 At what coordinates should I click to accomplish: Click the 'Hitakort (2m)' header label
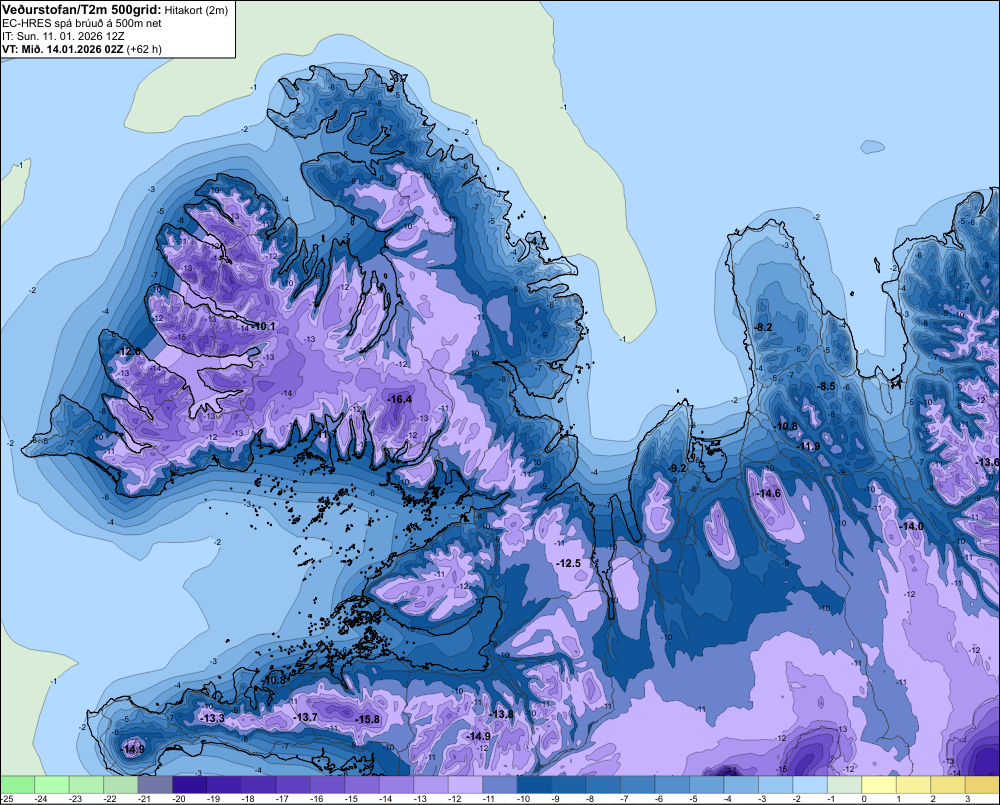(x=195, y=10)
